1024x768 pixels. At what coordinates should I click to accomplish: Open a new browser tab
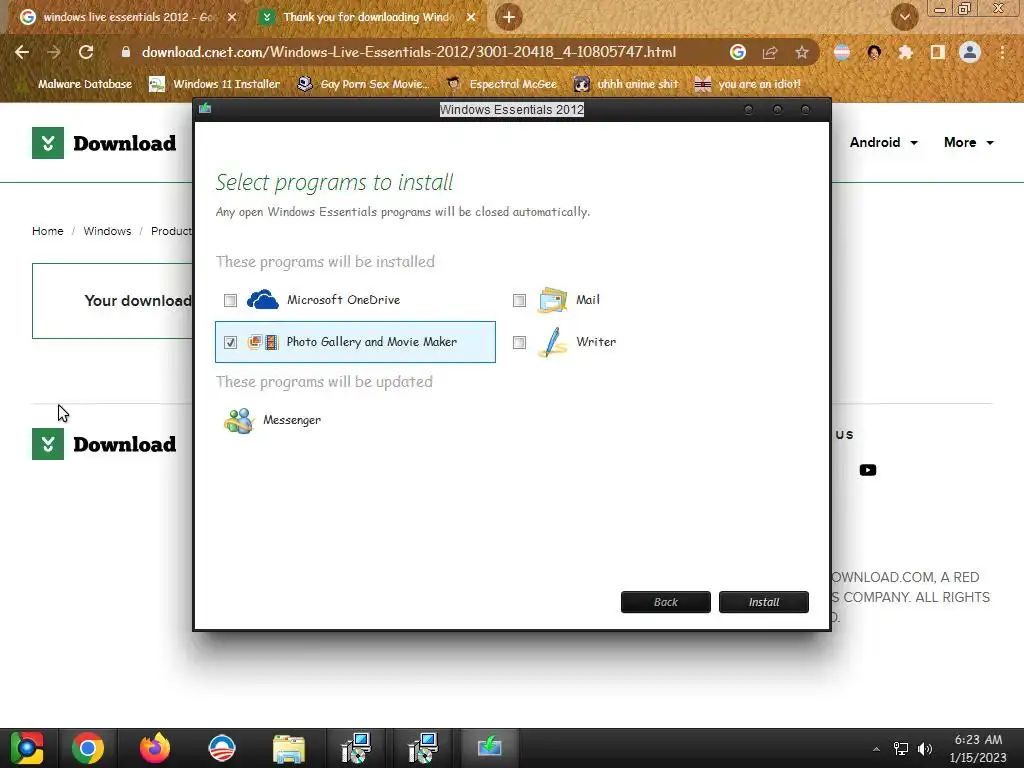(509, 17)
